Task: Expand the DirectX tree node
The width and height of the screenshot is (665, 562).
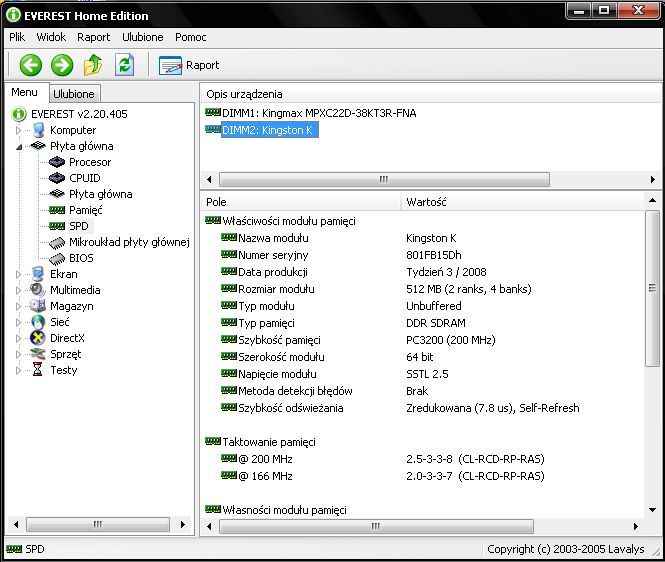Action: pyautogui.click(x=18, y=338)
